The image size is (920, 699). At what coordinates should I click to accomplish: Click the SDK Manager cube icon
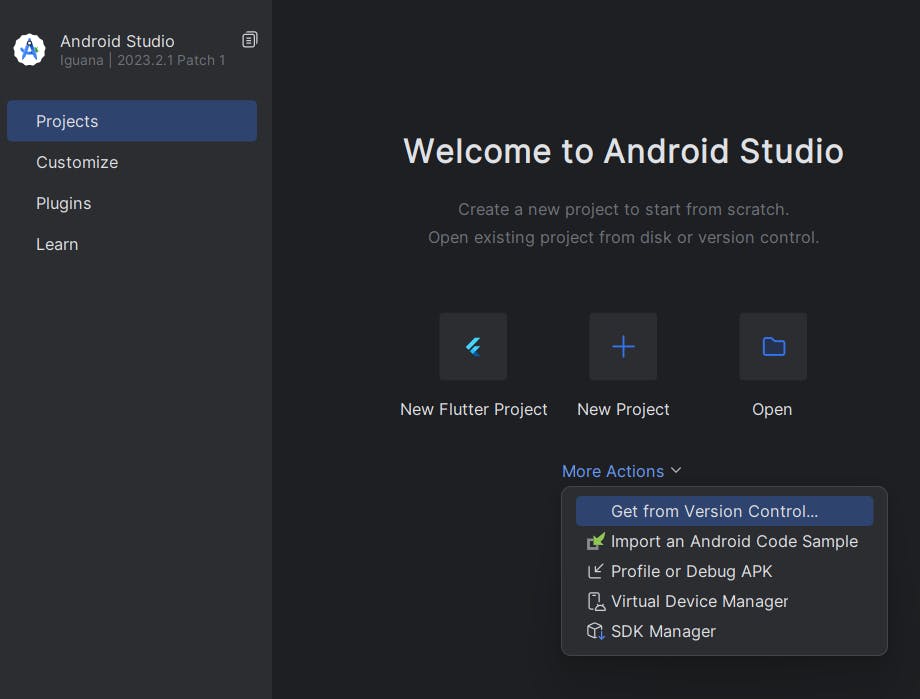[x=596, y=631]
